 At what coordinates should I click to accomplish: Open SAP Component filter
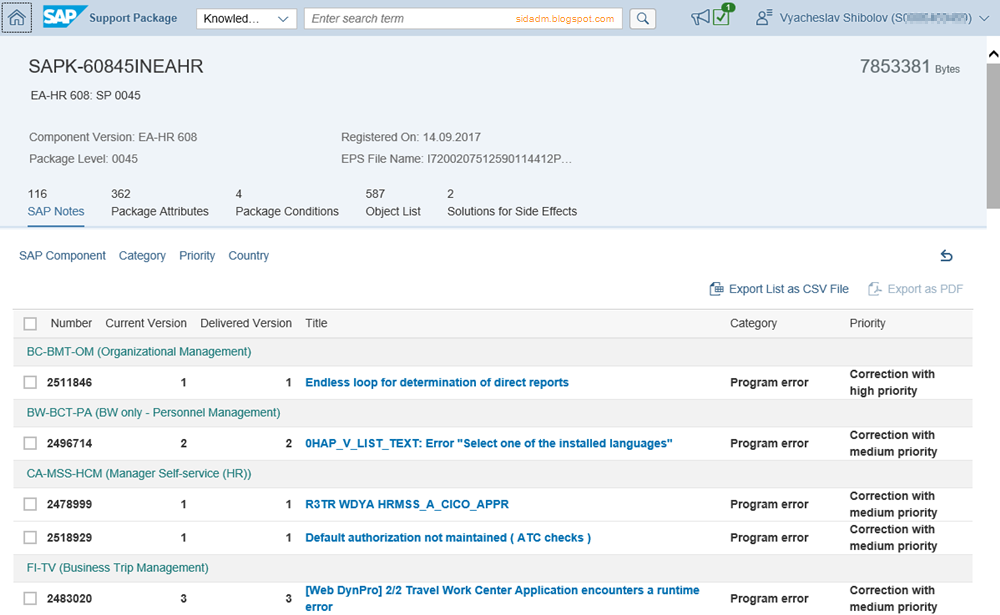tap(62, 256)
